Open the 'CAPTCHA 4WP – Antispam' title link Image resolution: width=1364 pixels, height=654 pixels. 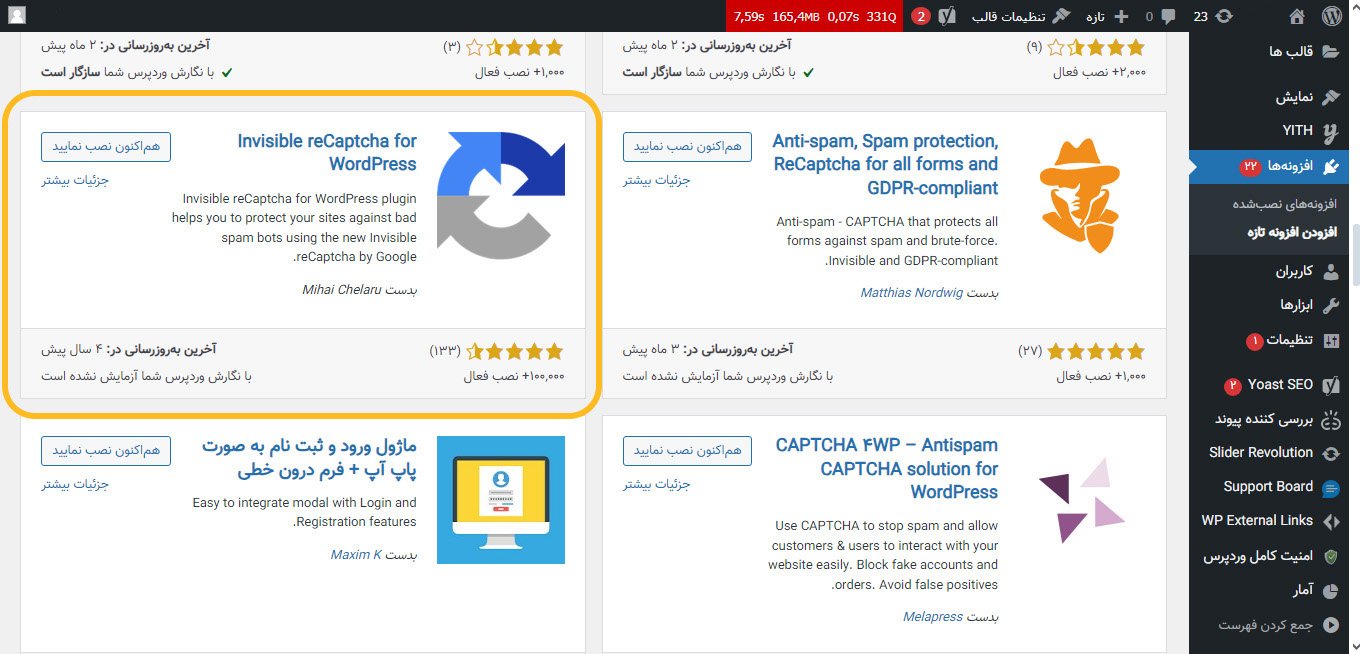coord(886,468)
